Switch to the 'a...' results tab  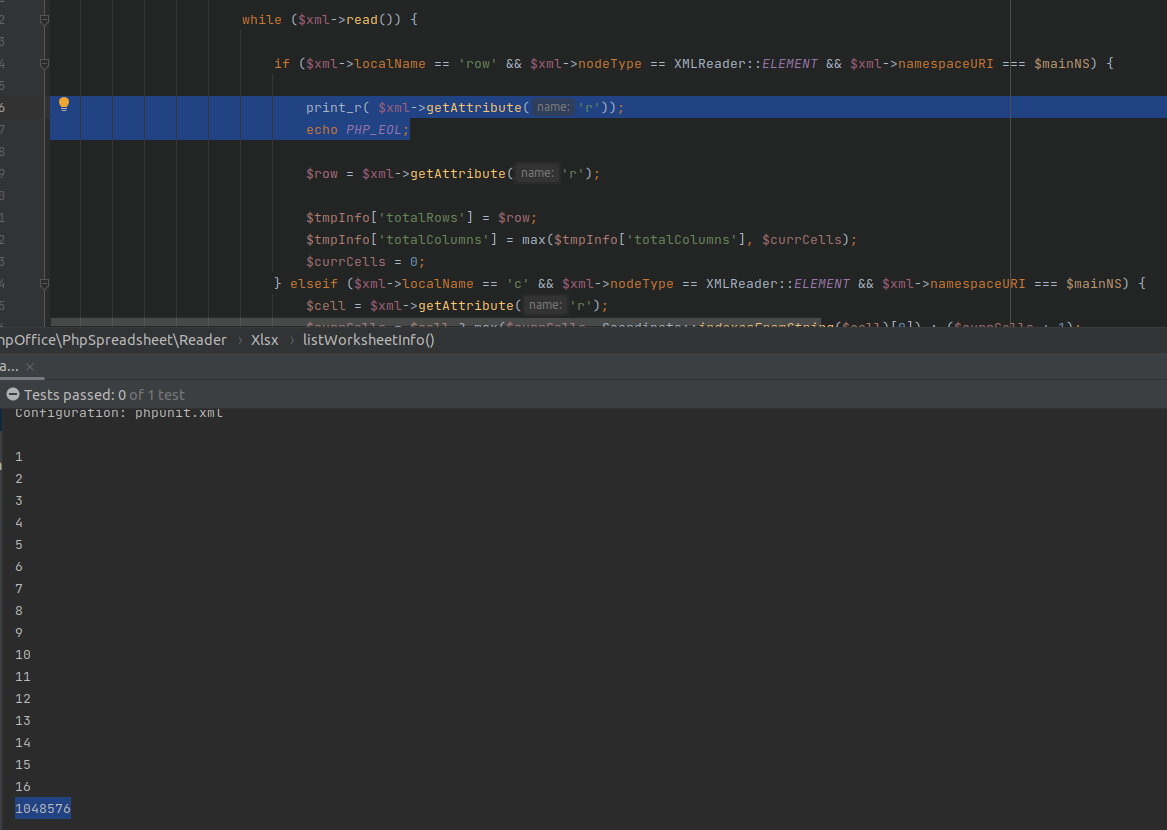(x=10, y=367)
